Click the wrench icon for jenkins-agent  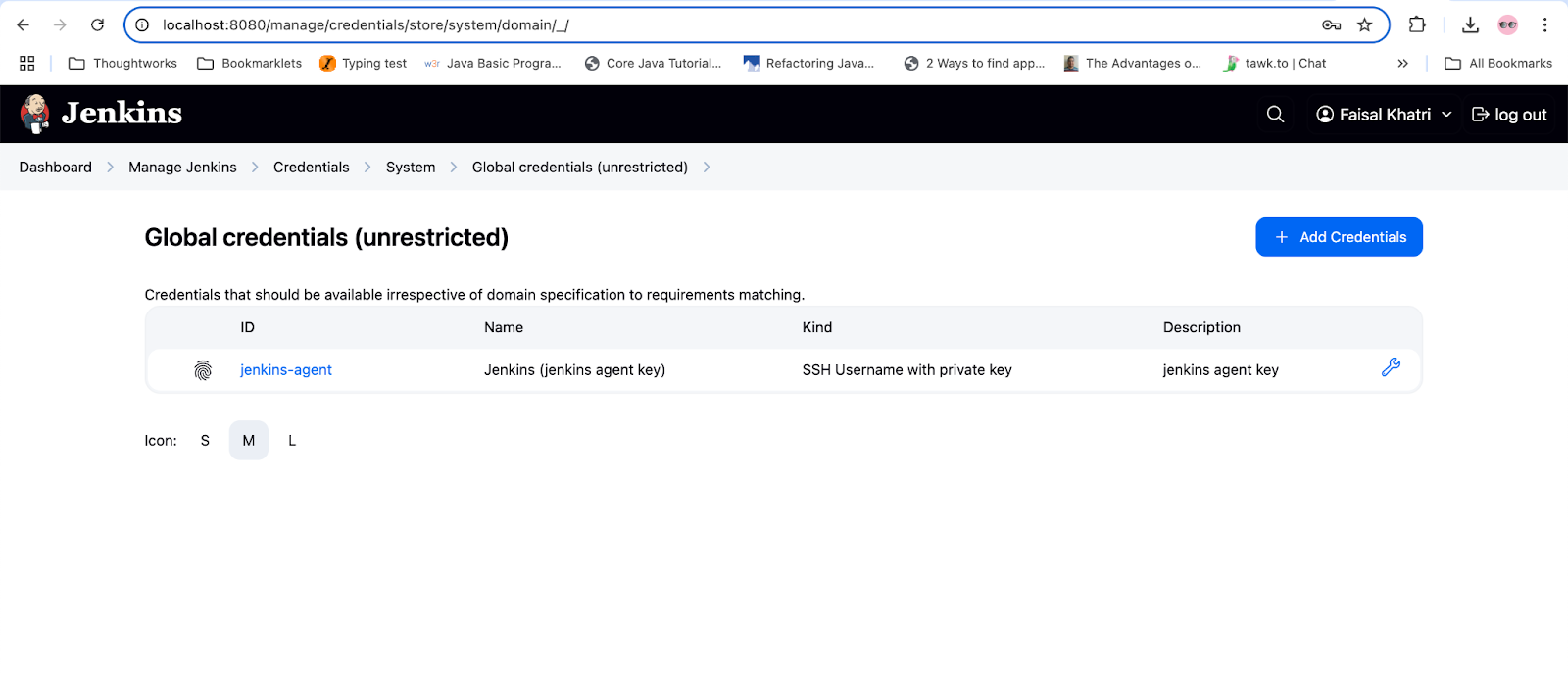pos(1391,367)
